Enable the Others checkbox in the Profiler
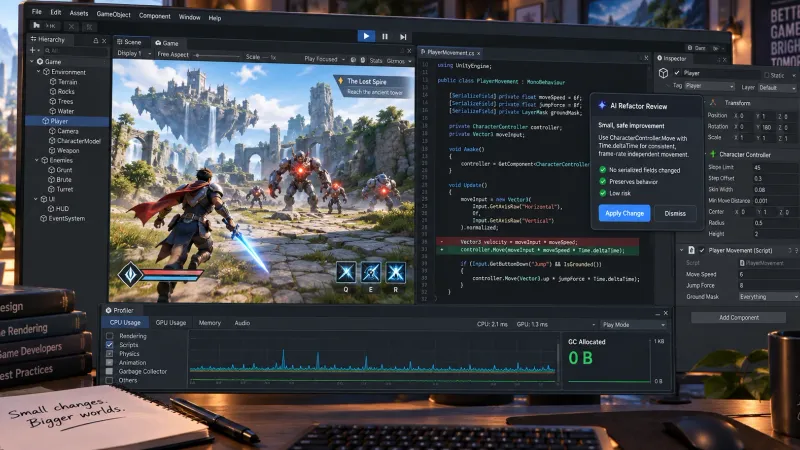This screenshot has height=450, width=800. point(109,380)
